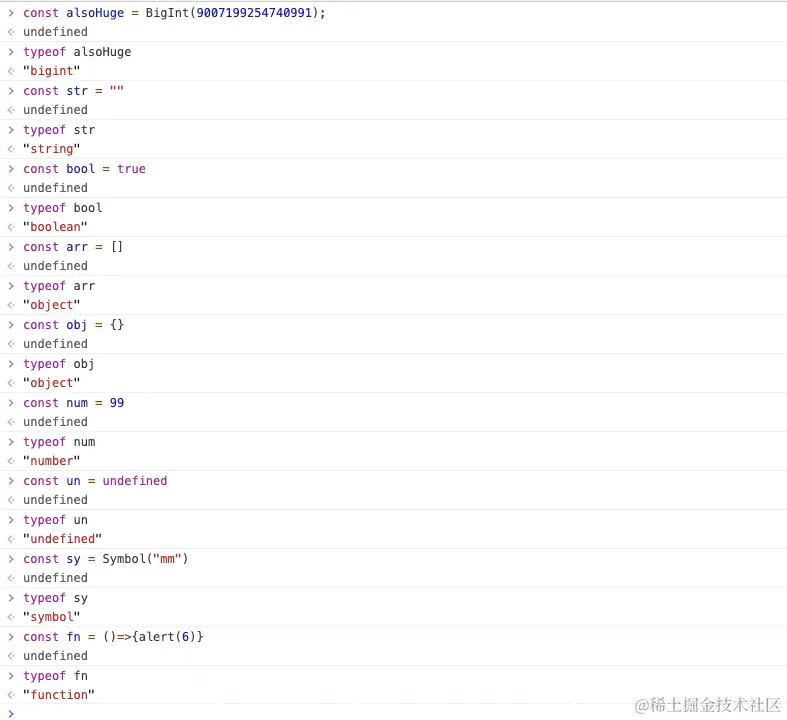The image size is (787, 720).
Task: Click the "bigint" output result
Action: click(51, 71)
